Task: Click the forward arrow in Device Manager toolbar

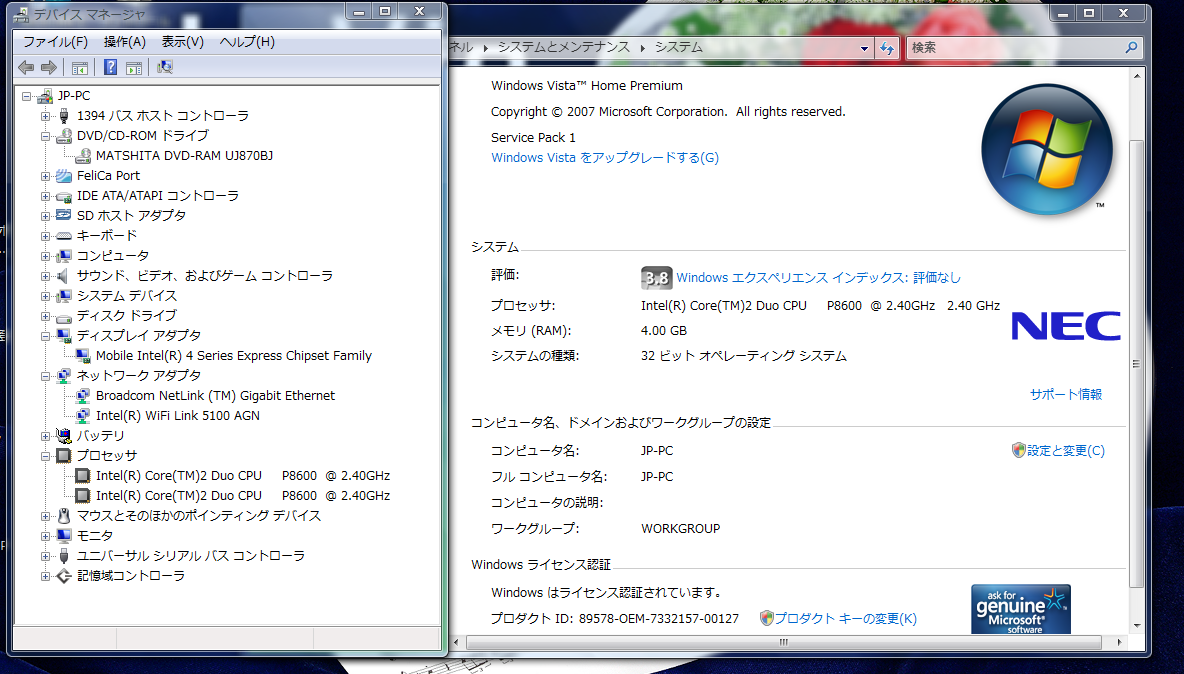Action: point(49,68)
